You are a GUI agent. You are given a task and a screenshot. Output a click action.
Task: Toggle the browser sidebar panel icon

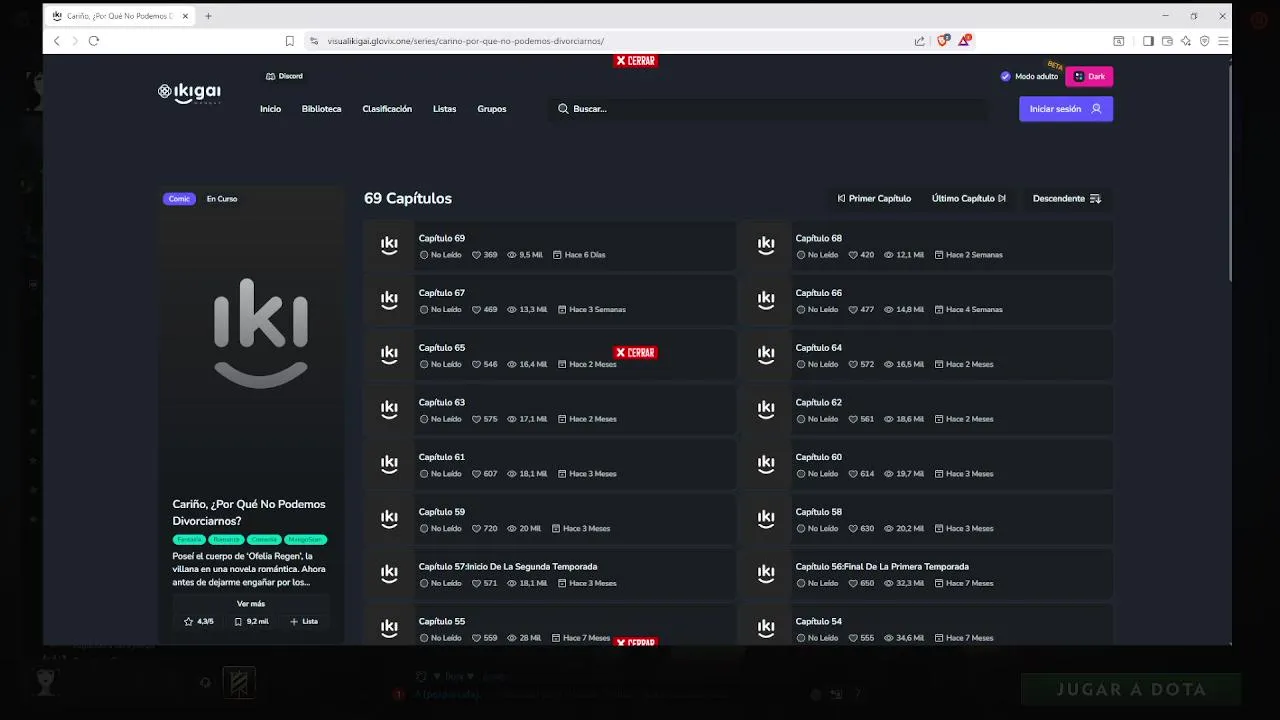(1148, 41)
